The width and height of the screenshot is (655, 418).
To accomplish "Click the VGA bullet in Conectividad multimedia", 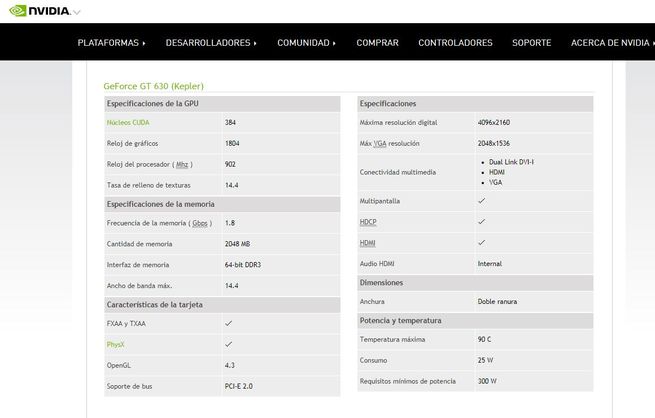I will tap(495, 182).
